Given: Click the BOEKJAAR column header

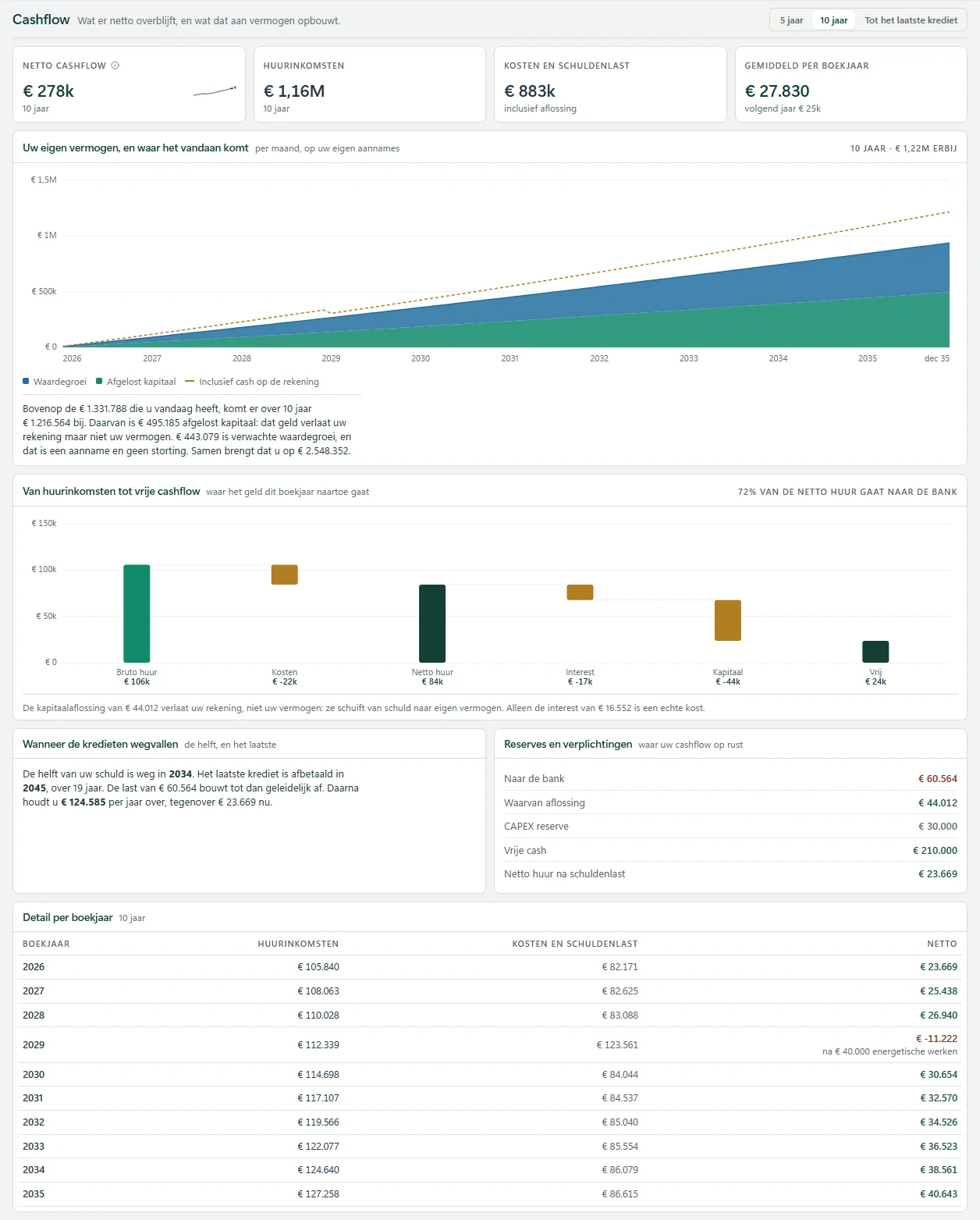Looking at the screenshot, I should tap(46, 944).
